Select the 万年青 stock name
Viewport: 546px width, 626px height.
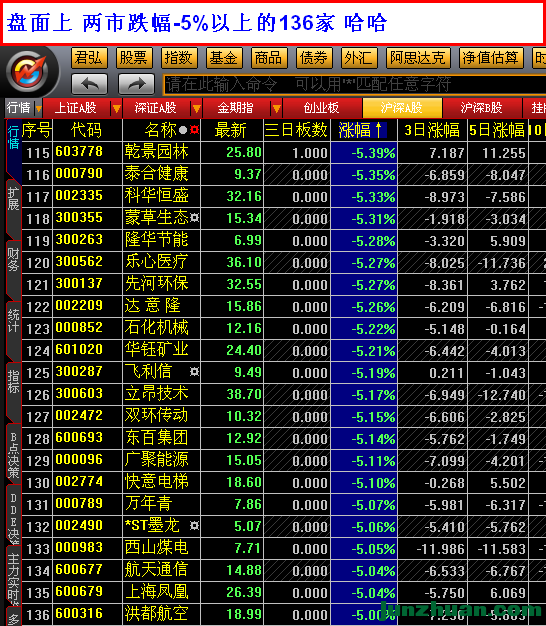point(148,503)
